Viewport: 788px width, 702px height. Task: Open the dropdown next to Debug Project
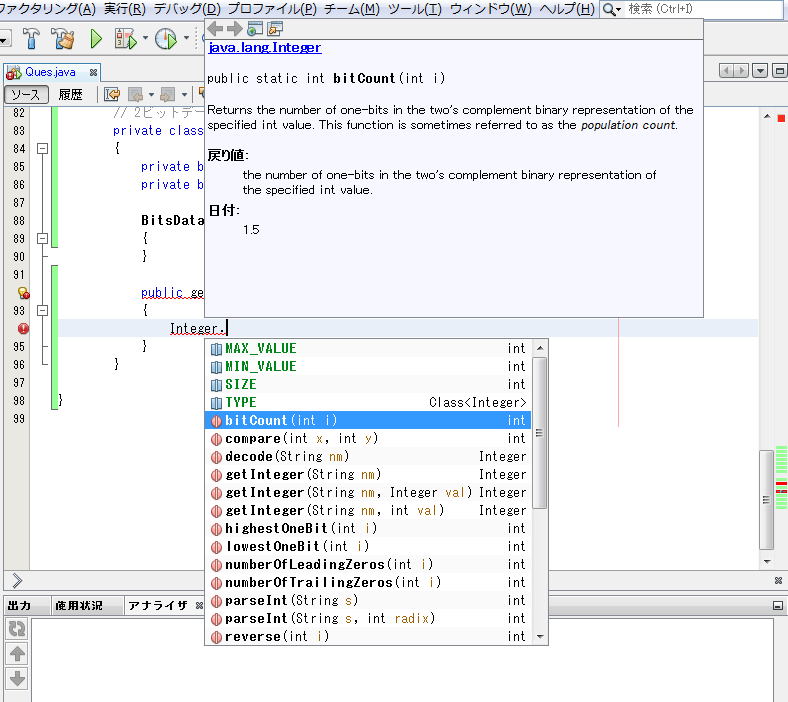[145, 38]
